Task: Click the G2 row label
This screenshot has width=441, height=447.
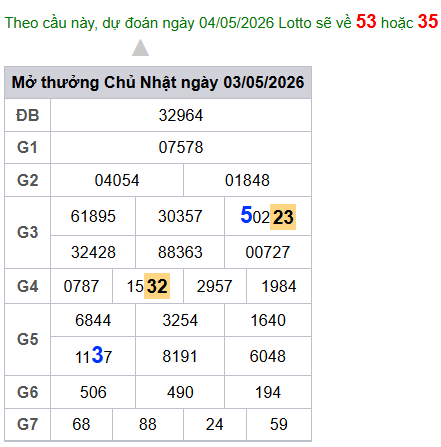Action: pos(27,180)
